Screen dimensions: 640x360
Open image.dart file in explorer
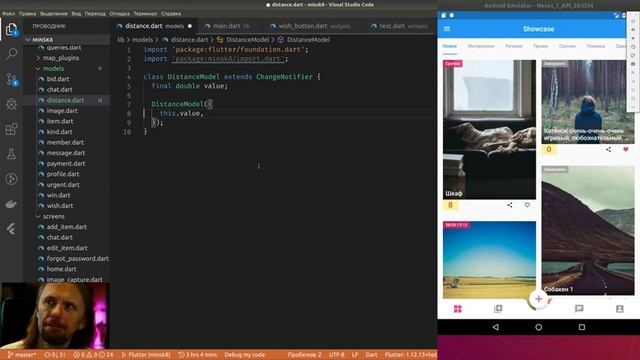click(62, 111)
